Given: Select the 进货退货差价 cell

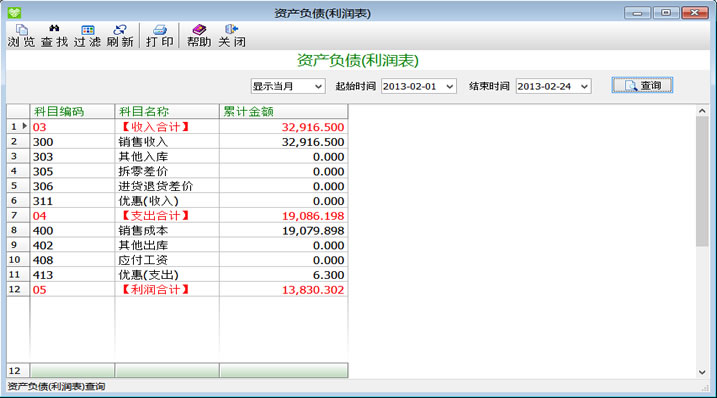Looking at the screenshot, I should (167, 186).
